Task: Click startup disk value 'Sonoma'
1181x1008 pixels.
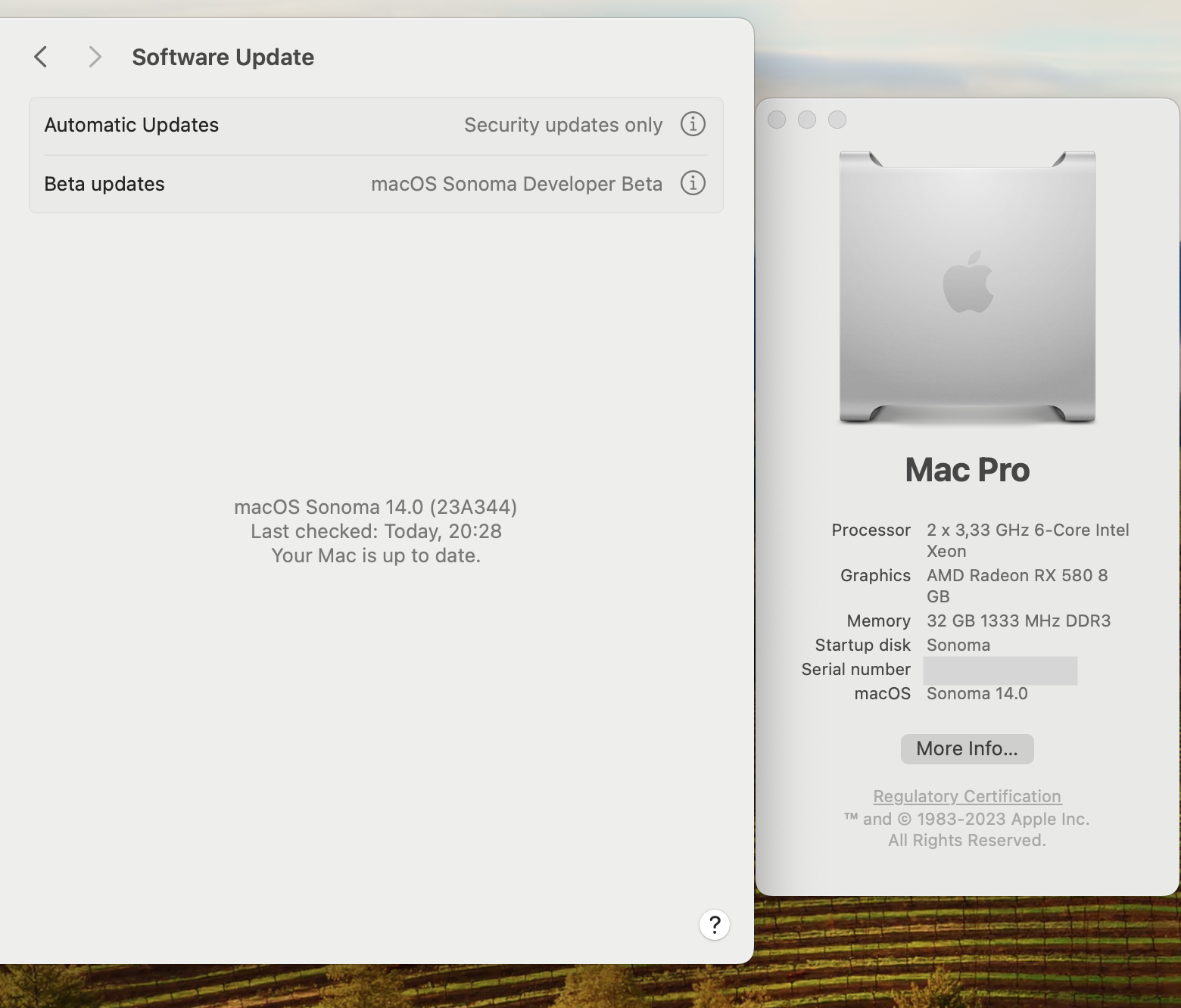Action: pyautogui.click(x=958, y=645)
